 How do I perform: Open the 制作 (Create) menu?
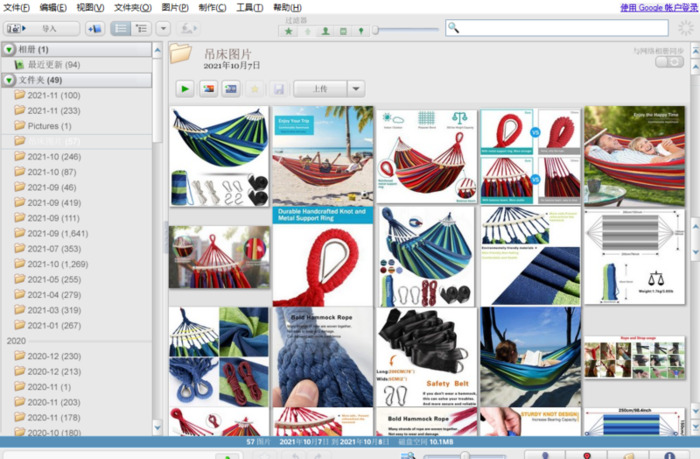[x=212, y=7]
